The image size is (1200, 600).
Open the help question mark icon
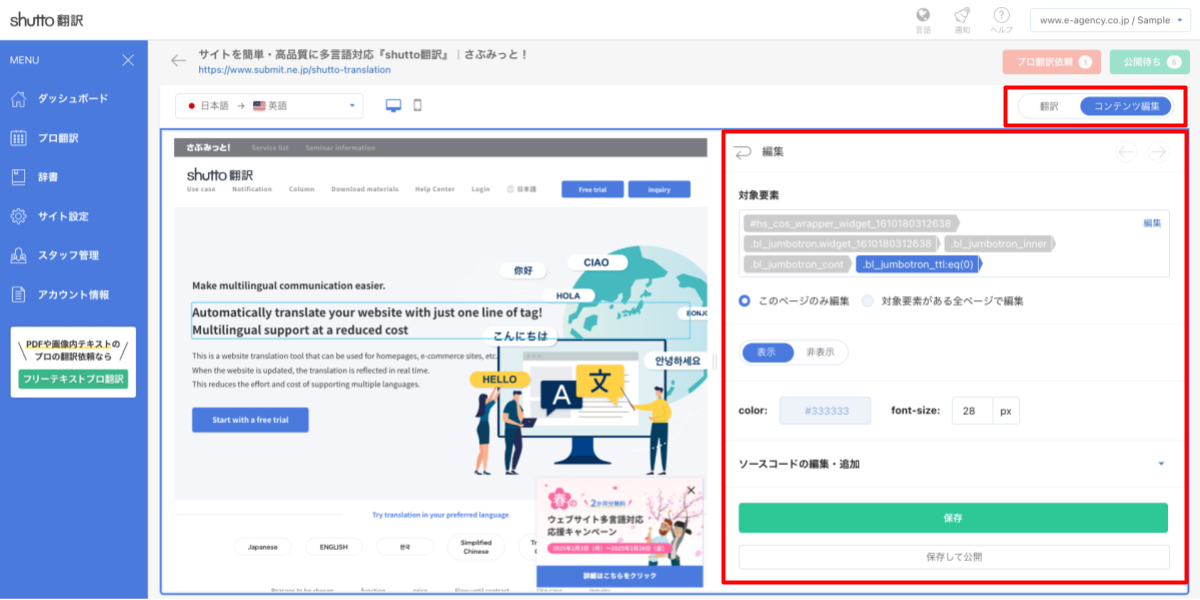1001,15
